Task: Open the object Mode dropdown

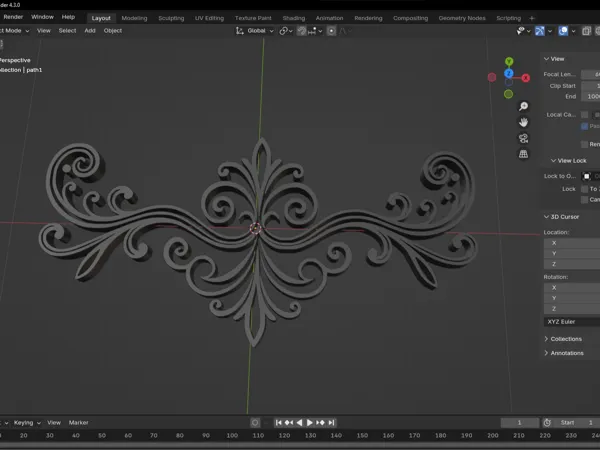Action: tap(15, 31)
